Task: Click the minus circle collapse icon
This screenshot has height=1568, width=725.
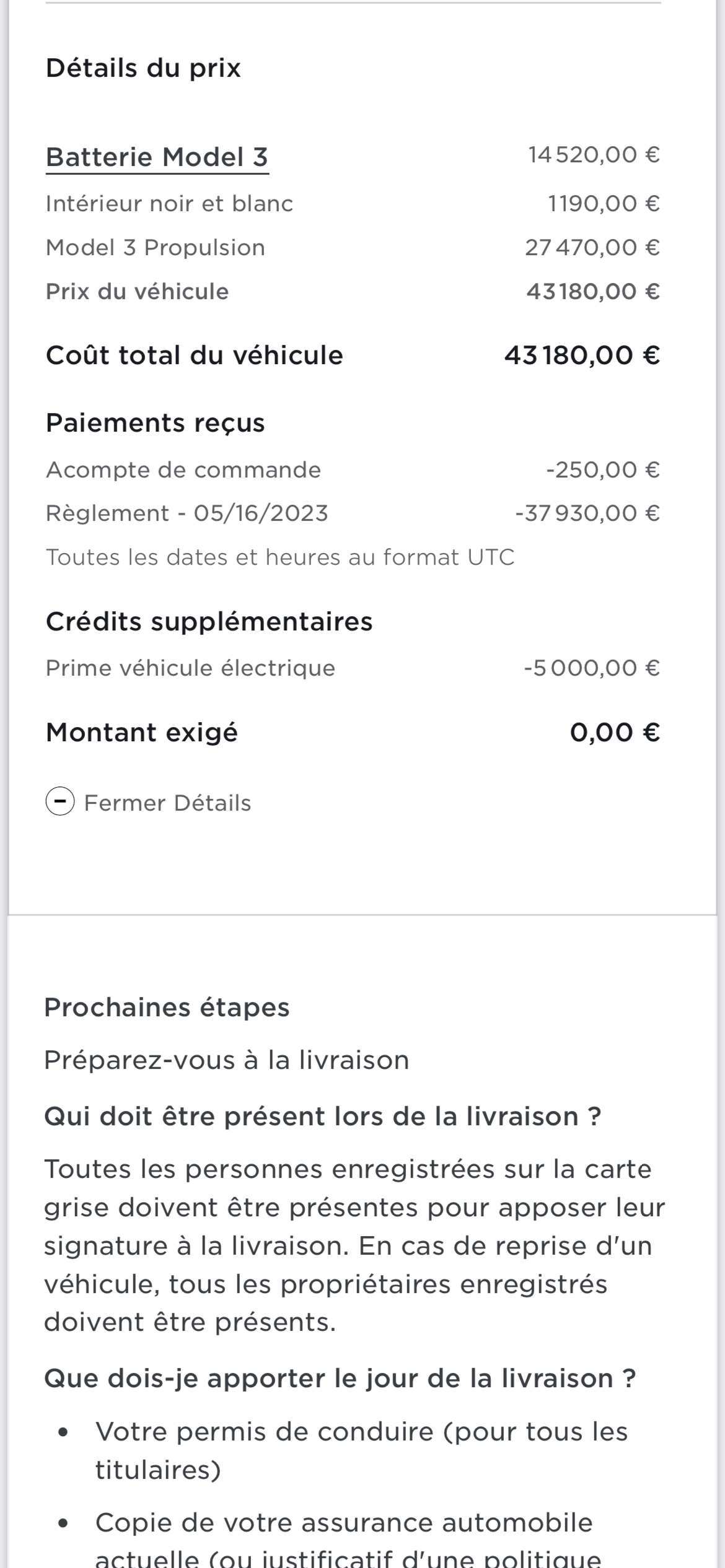Action: (60, 803)
